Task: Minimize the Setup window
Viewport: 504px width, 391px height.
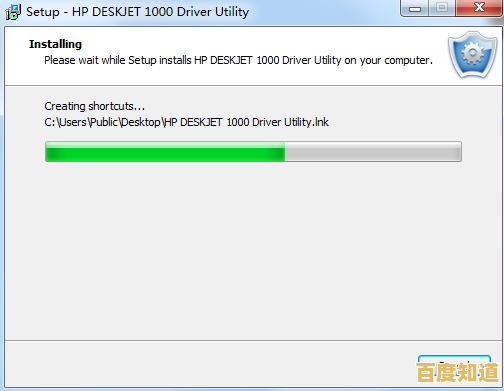Action: (415, 8)
